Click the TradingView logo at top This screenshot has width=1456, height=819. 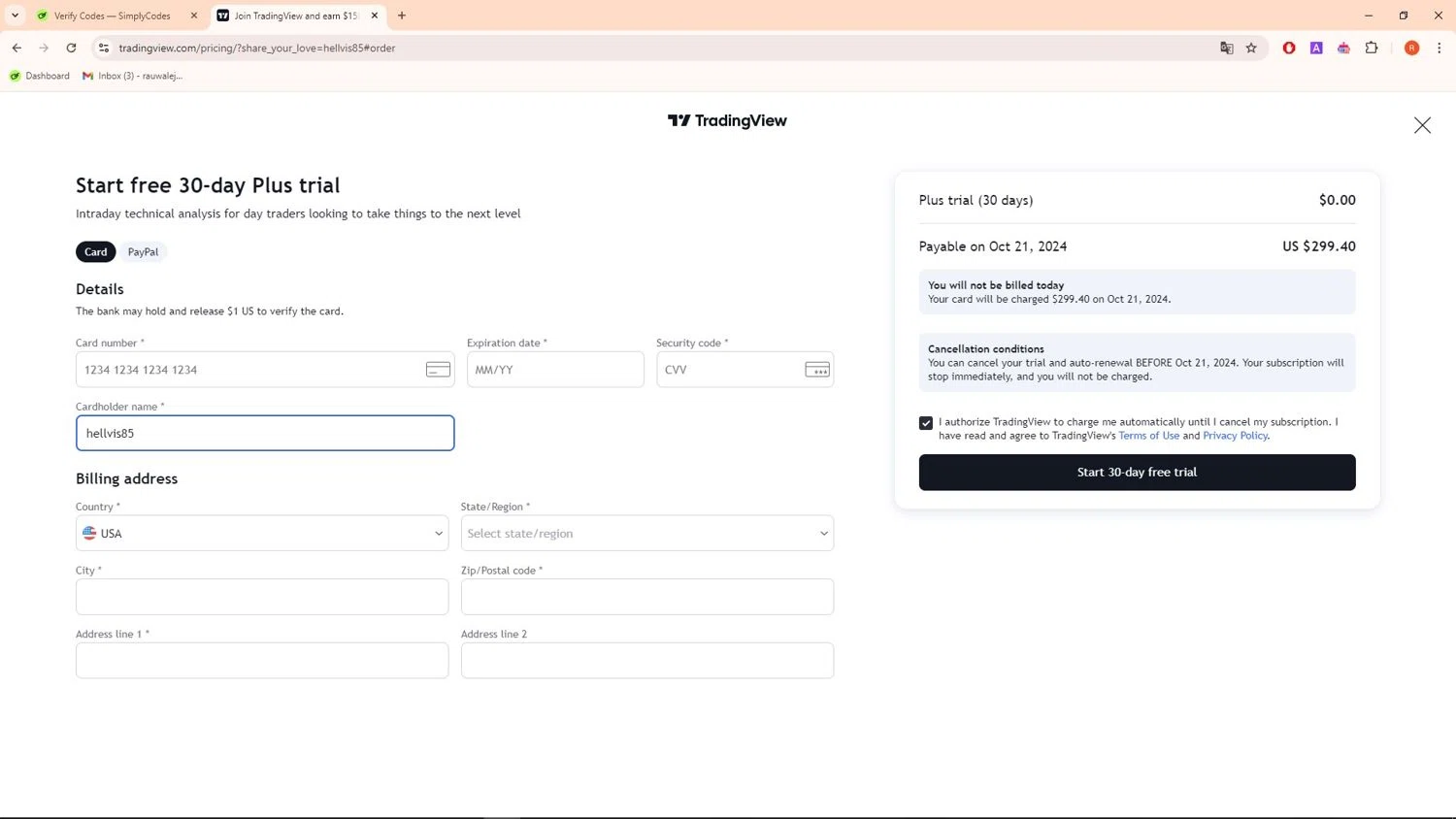(x=727, y=120)
